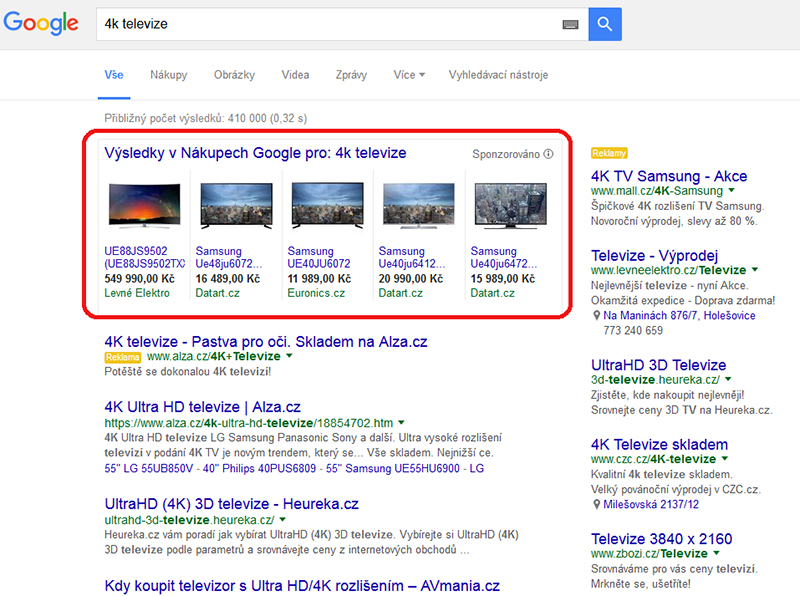
Task: Click the Samsung Ue40ju6472 TV thumbnail
Action: [511, 205]
